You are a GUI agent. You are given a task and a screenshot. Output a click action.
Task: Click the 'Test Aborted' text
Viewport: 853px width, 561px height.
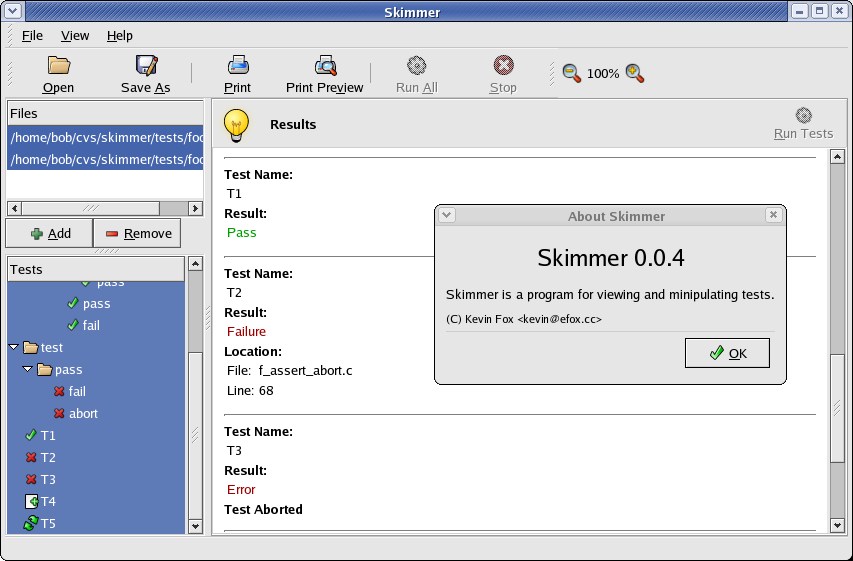[x=263, y=510]
